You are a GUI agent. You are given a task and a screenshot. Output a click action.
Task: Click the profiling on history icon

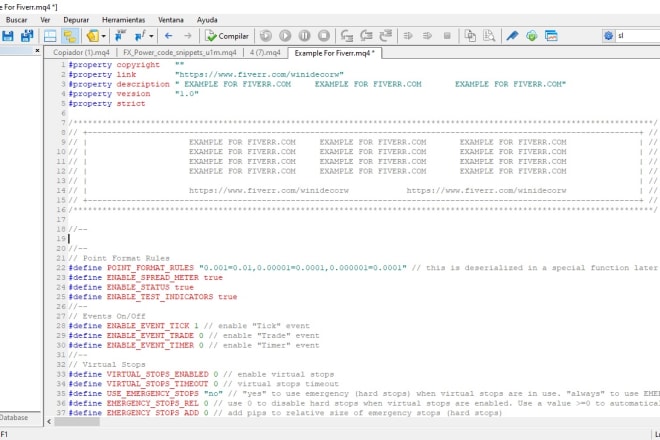[x=427, y=36]
